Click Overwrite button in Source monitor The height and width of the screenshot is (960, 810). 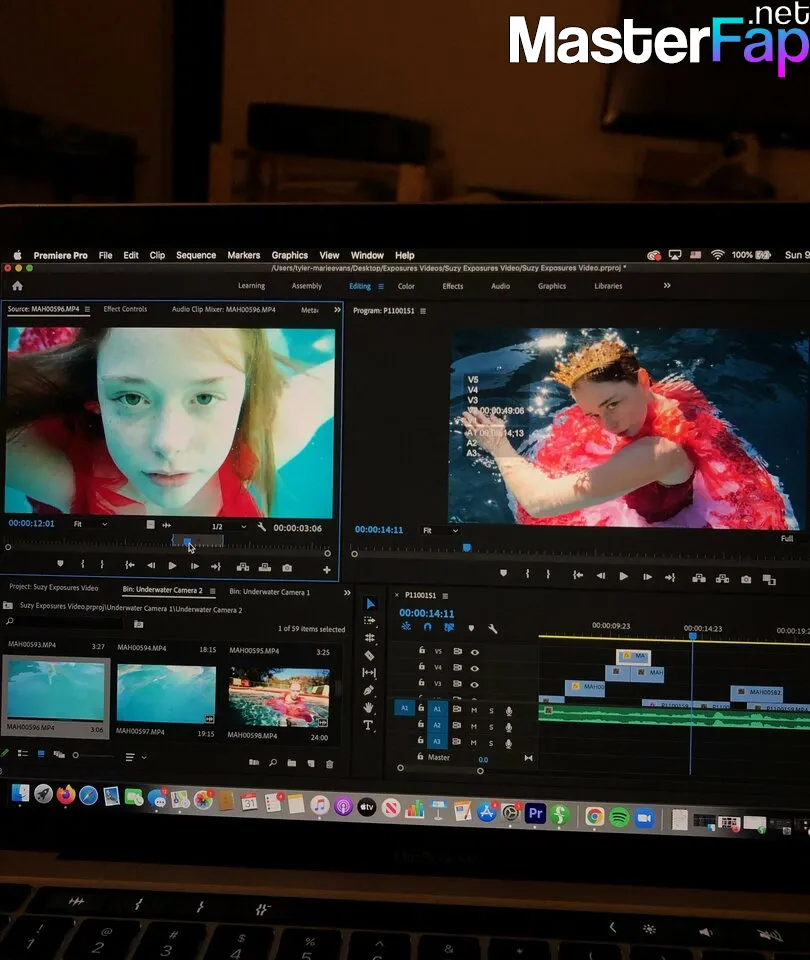point(264,567)
